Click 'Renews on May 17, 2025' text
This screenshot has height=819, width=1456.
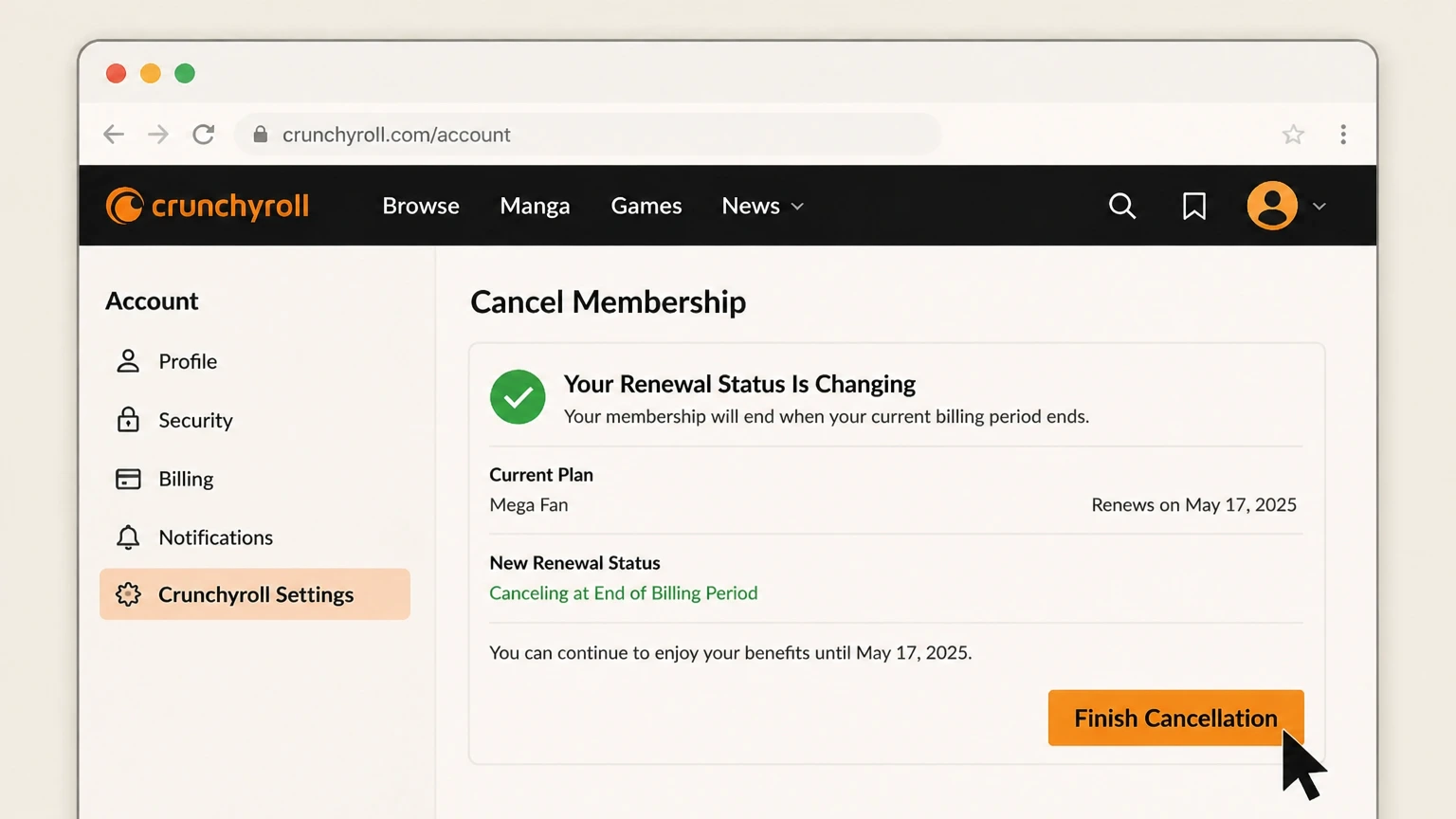pyautogui.click(x=1193, y=505)
